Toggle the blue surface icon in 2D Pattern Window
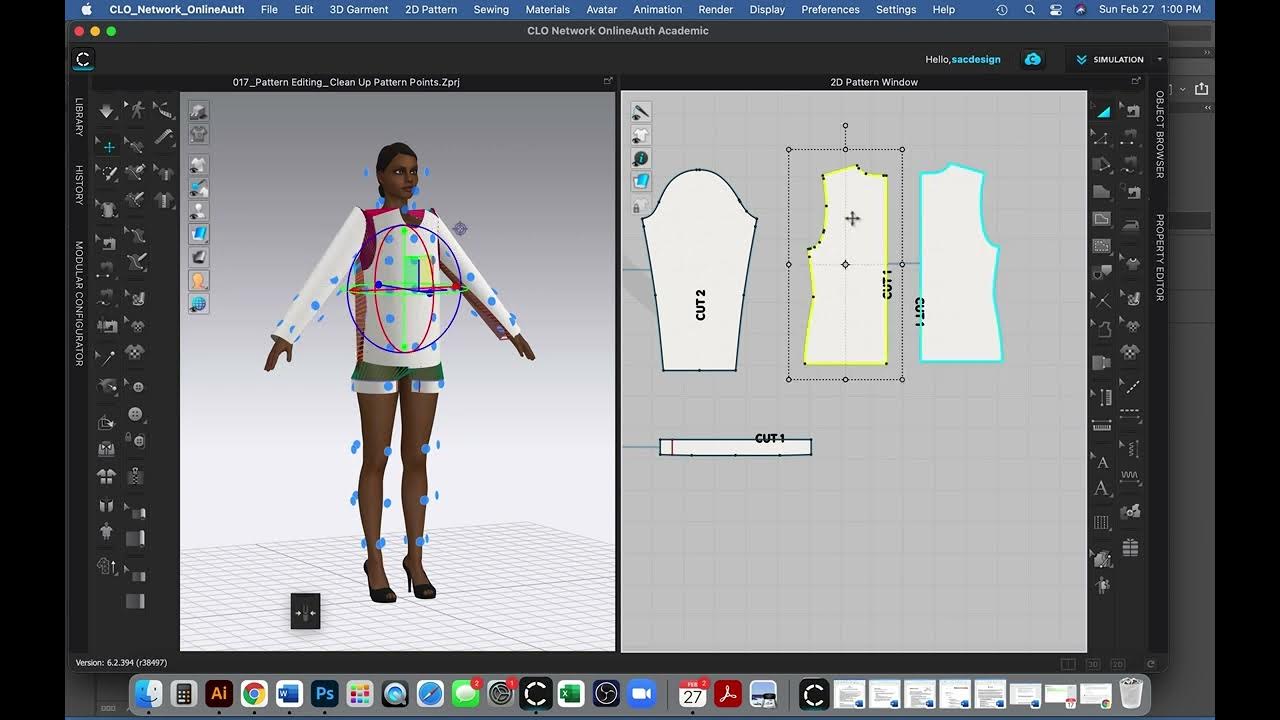Screen dimensions: 1280x720 tap(641, 181)
